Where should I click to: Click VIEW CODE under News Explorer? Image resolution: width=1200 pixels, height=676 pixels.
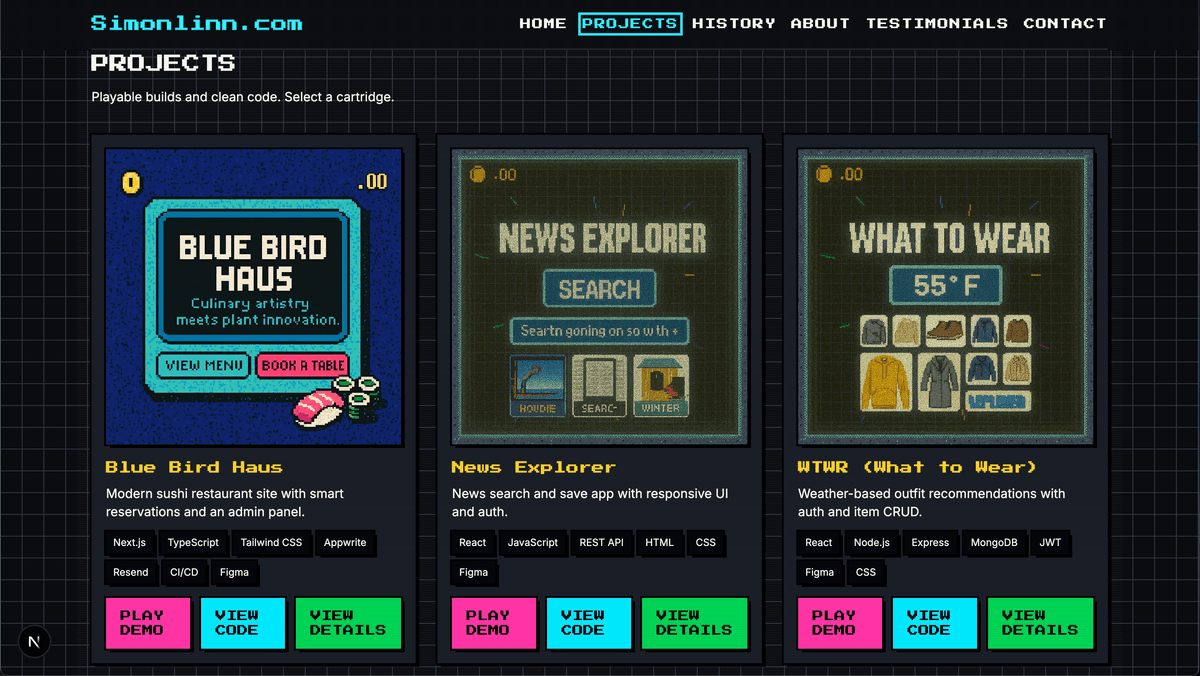pos(588,623)
